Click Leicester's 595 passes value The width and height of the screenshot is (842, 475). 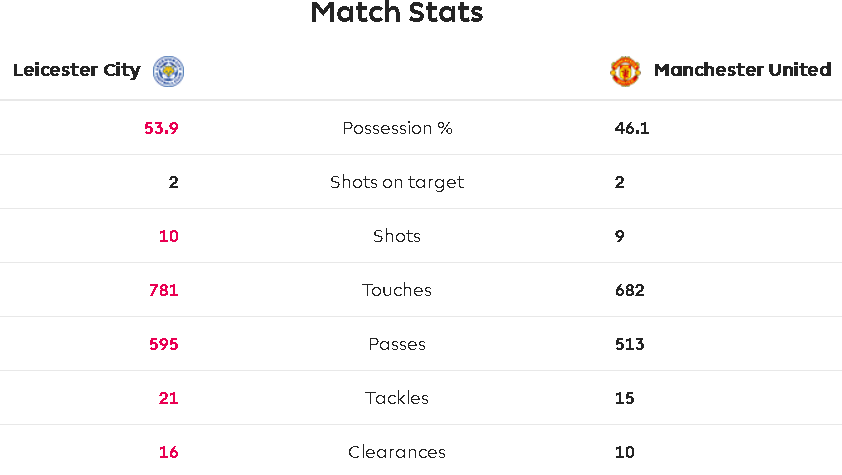tap(164, 344)
